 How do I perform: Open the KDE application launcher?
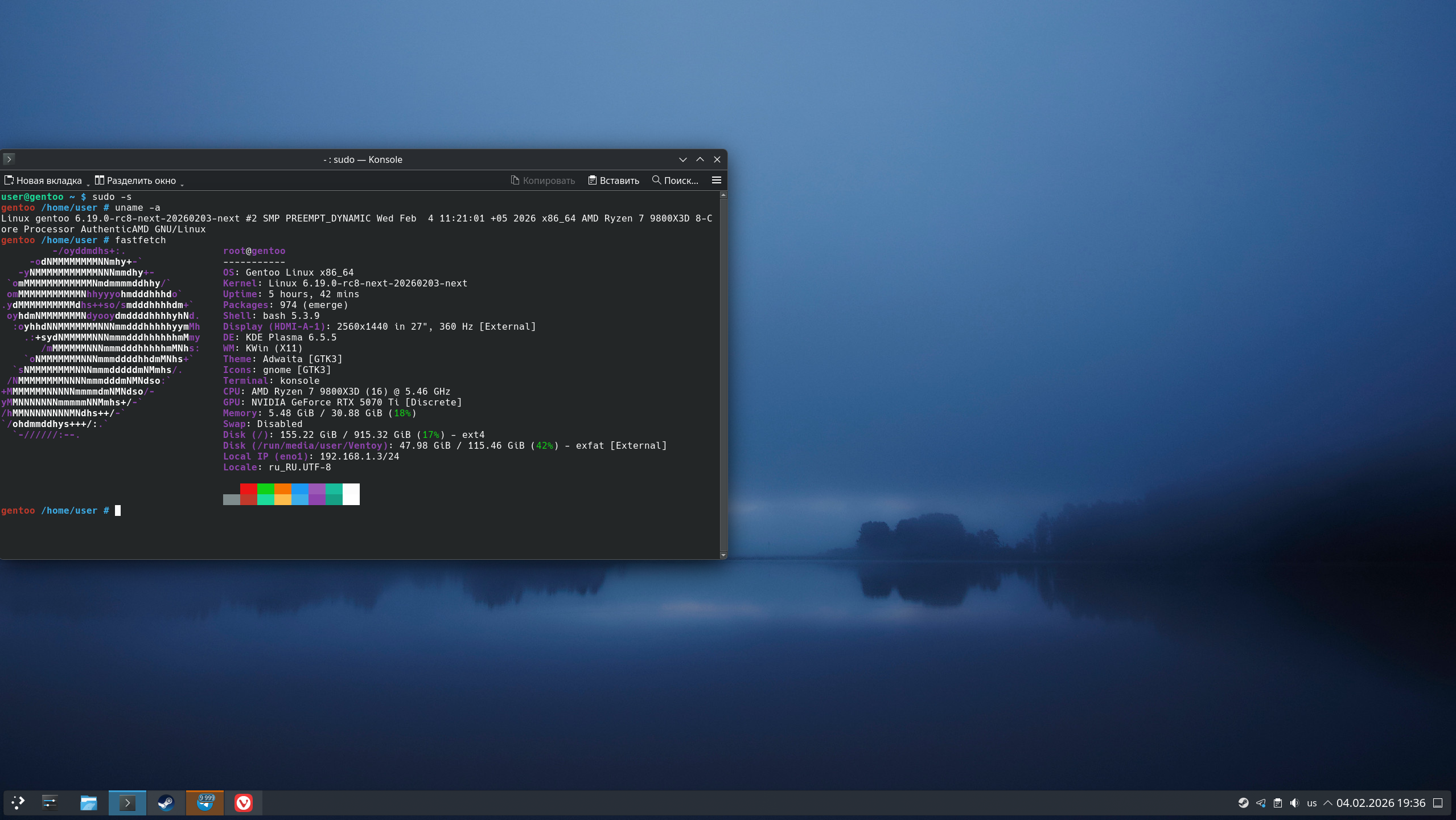click(x=18, y=803)
